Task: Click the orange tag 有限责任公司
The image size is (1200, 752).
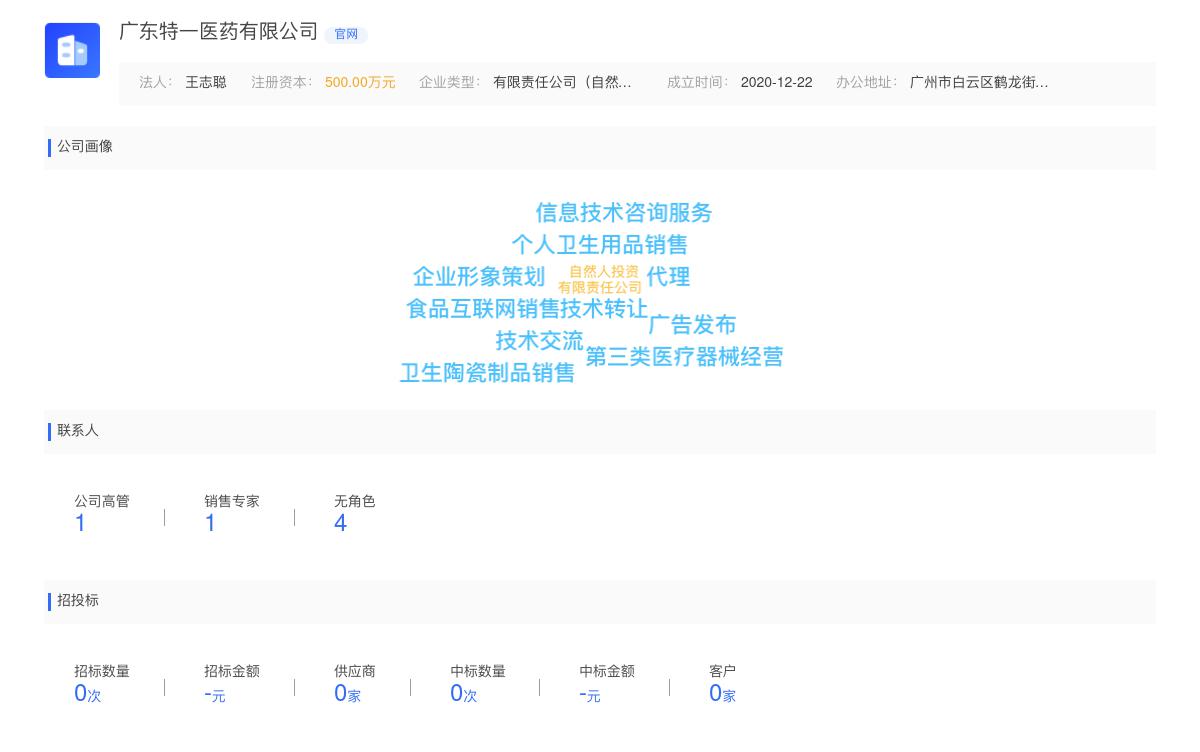Action: 600,288
